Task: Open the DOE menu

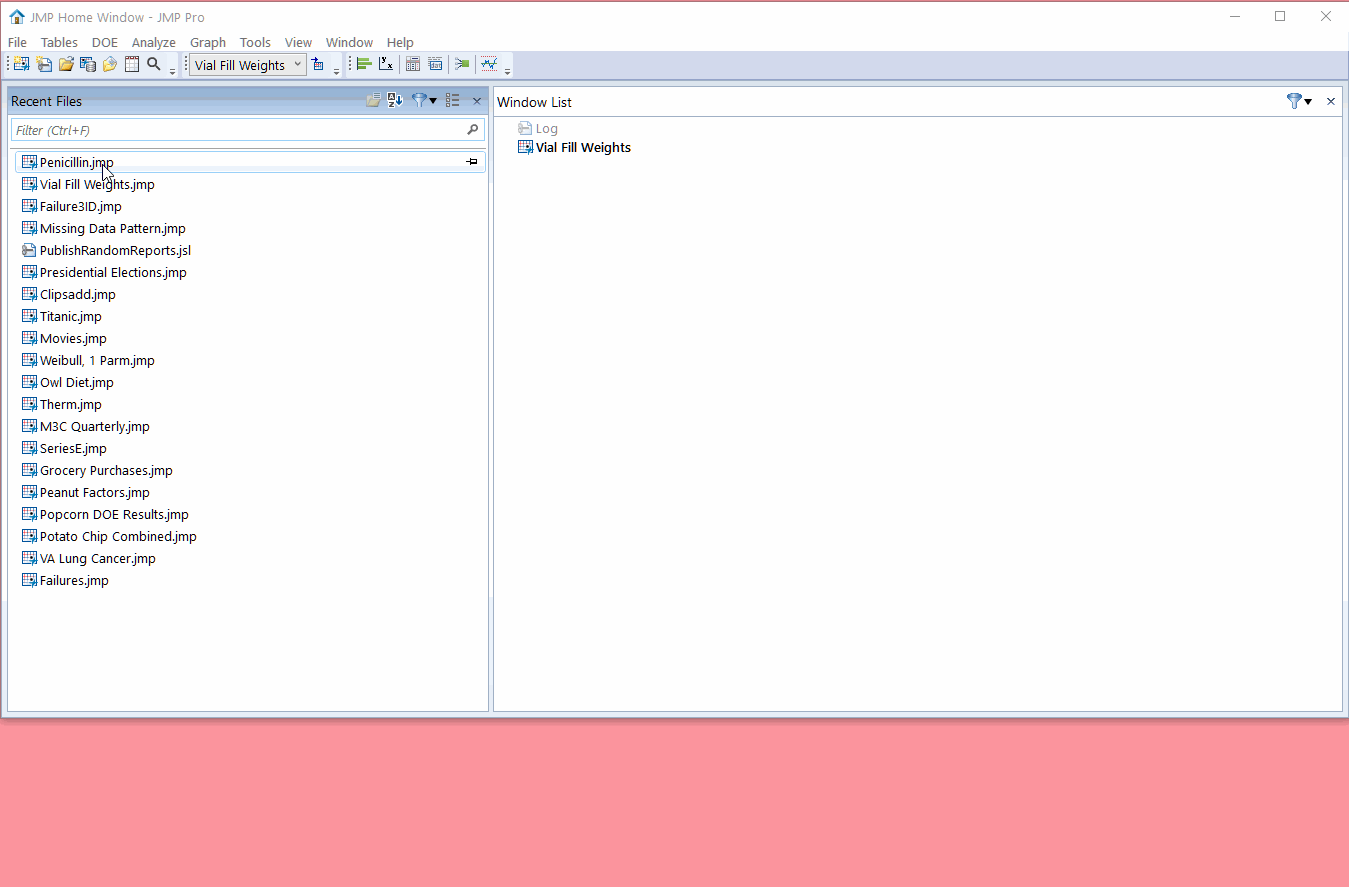Action: tap(104, 42)
